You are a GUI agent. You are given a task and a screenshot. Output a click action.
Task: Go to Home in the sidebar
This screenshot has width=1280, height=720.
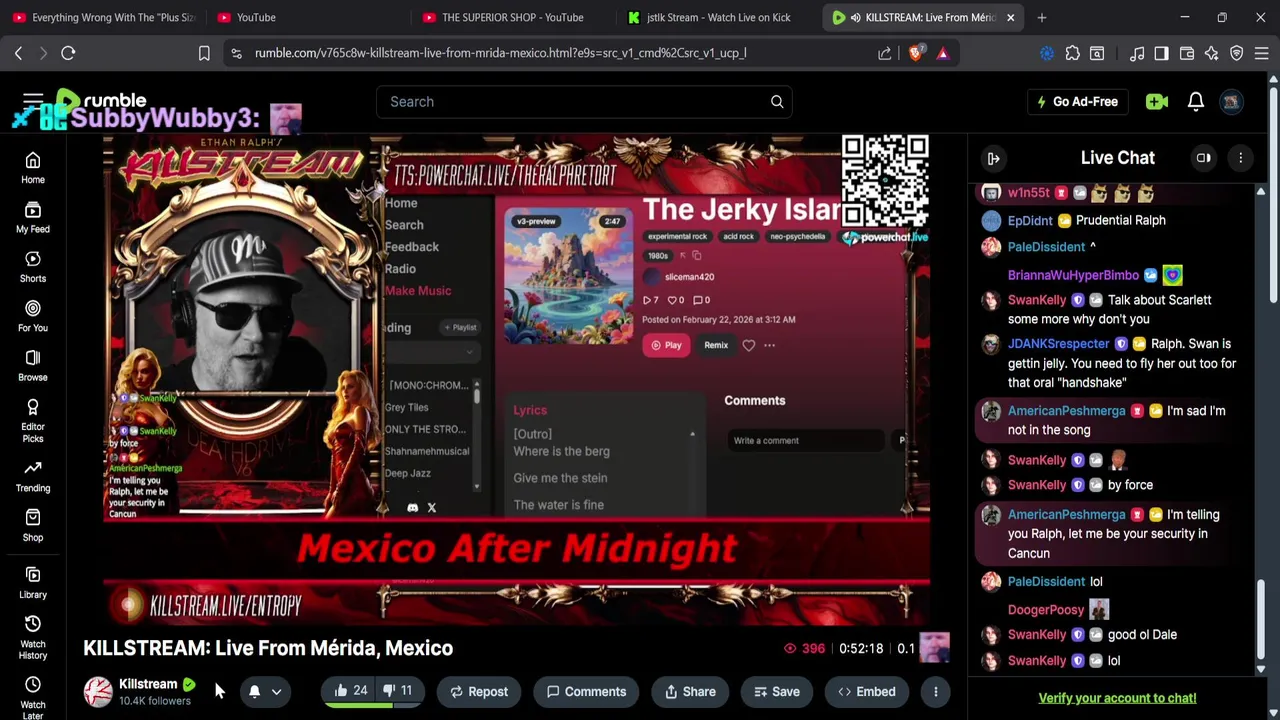(x=33, y=168)
